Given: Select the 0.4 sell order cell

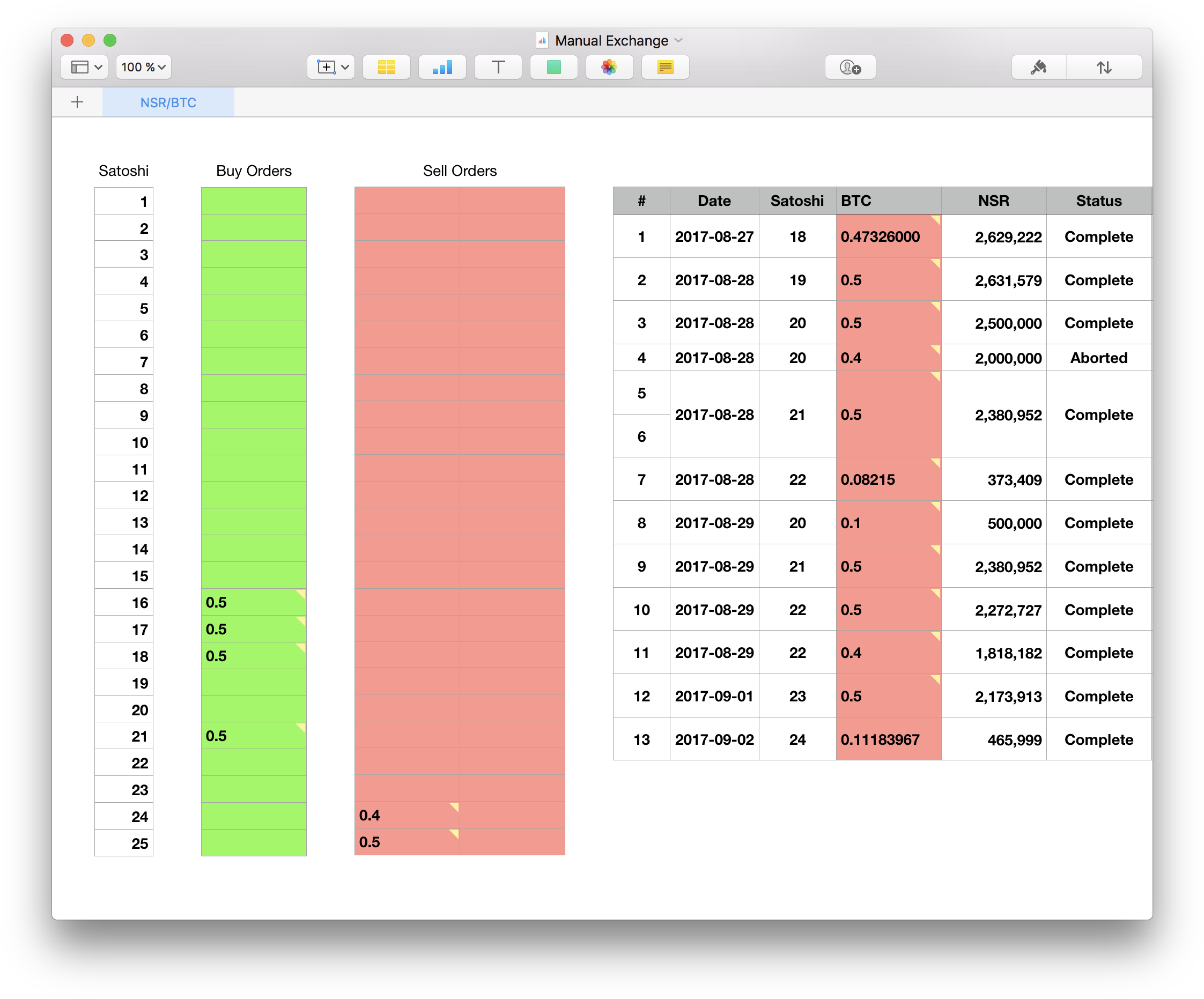Looking at the screenshot, I should point(407,815).
